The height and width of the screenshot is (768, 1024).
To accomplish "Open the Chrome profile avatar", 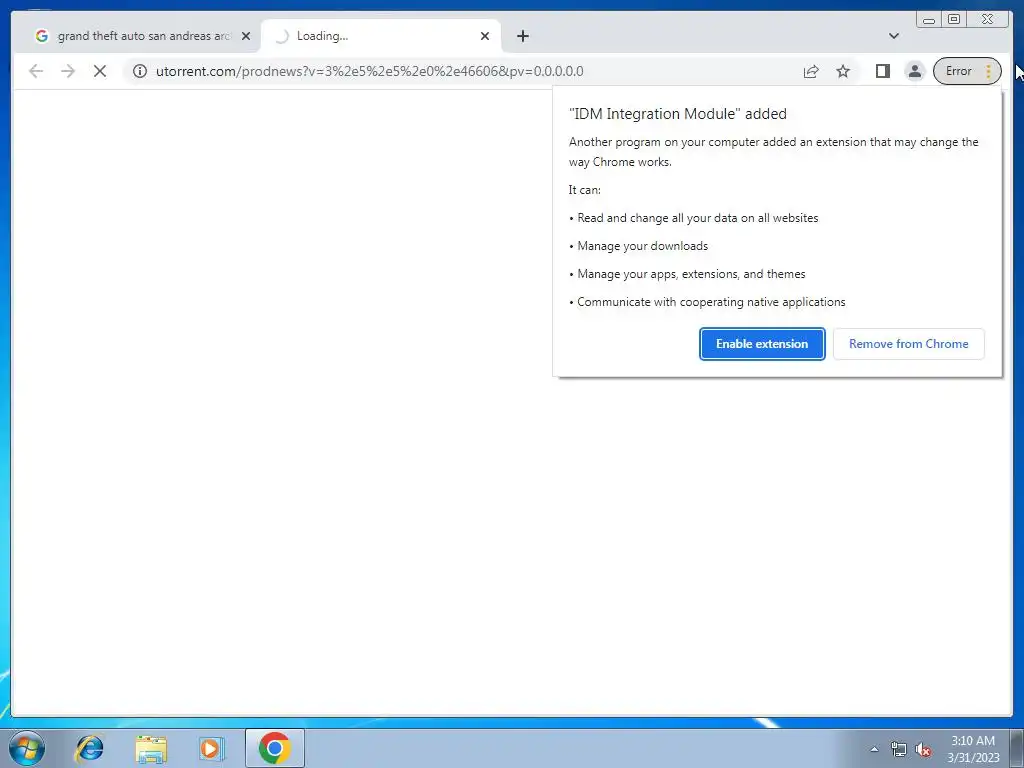I will point(915,71).
